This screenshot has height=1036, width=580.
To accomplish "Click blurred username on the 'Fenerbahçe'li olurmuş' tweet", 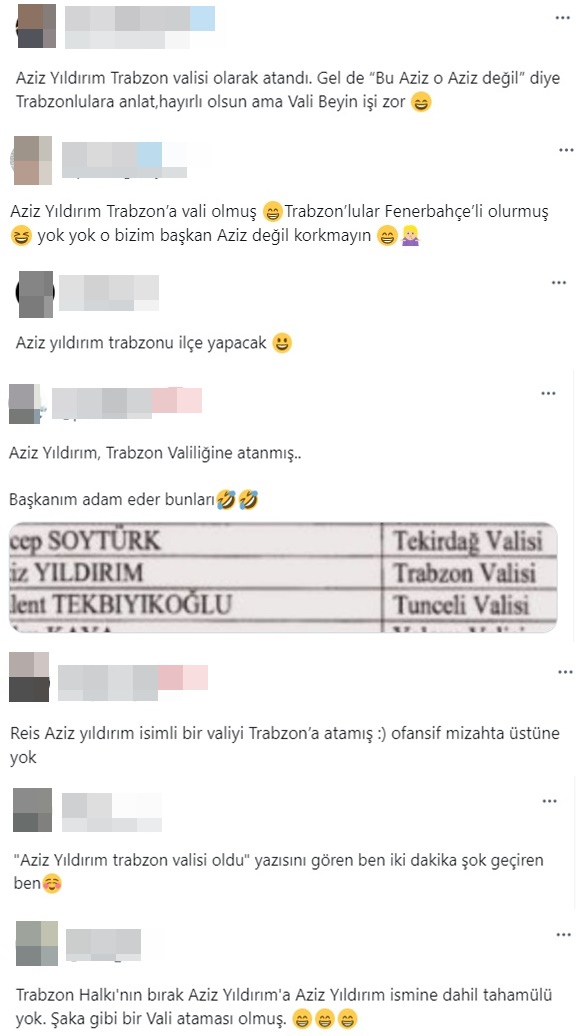I will click(124, 159).
